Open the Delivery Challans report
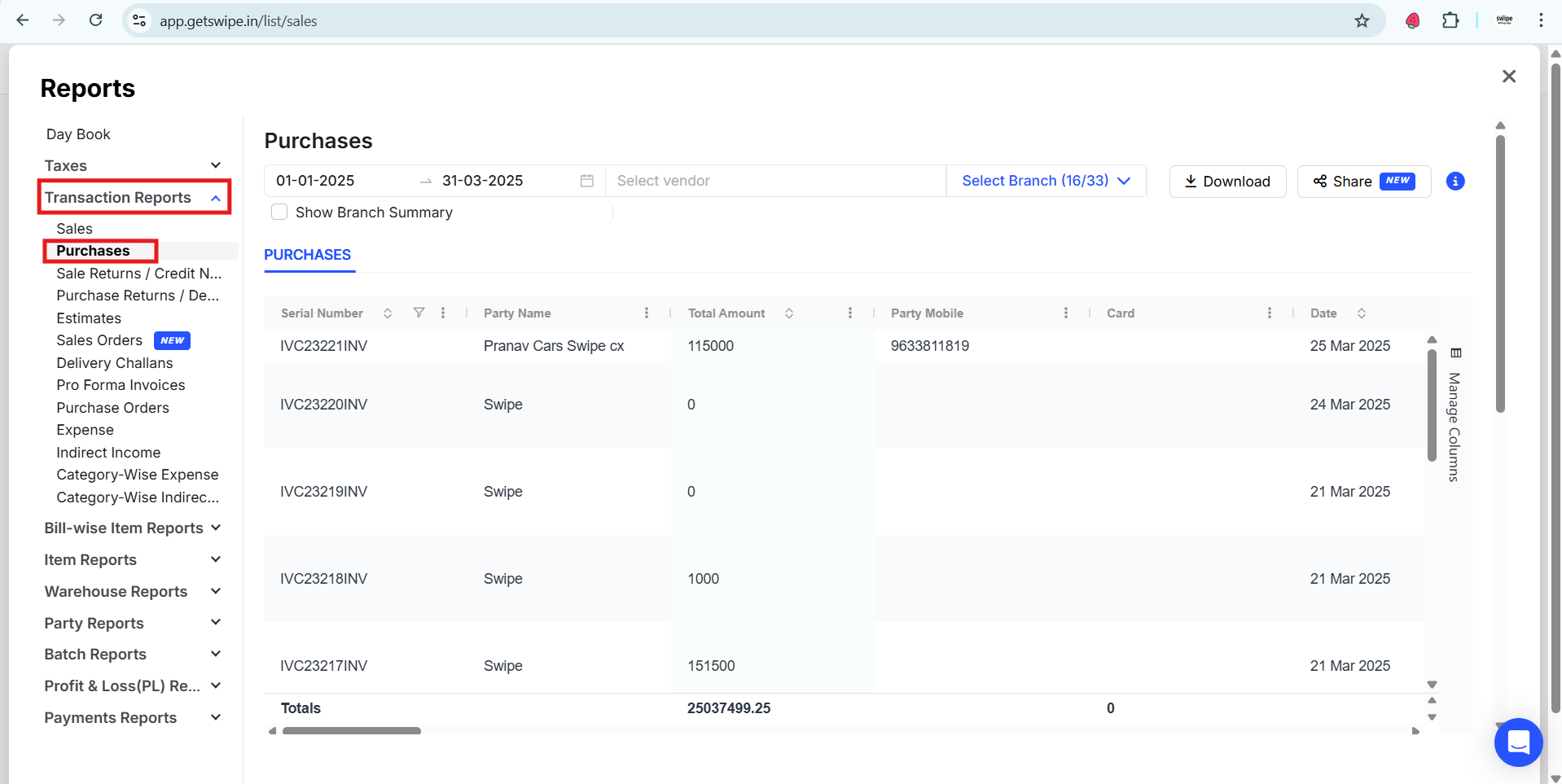The height and width of the screenshot is (784, 1562). (x=115, y=363)
